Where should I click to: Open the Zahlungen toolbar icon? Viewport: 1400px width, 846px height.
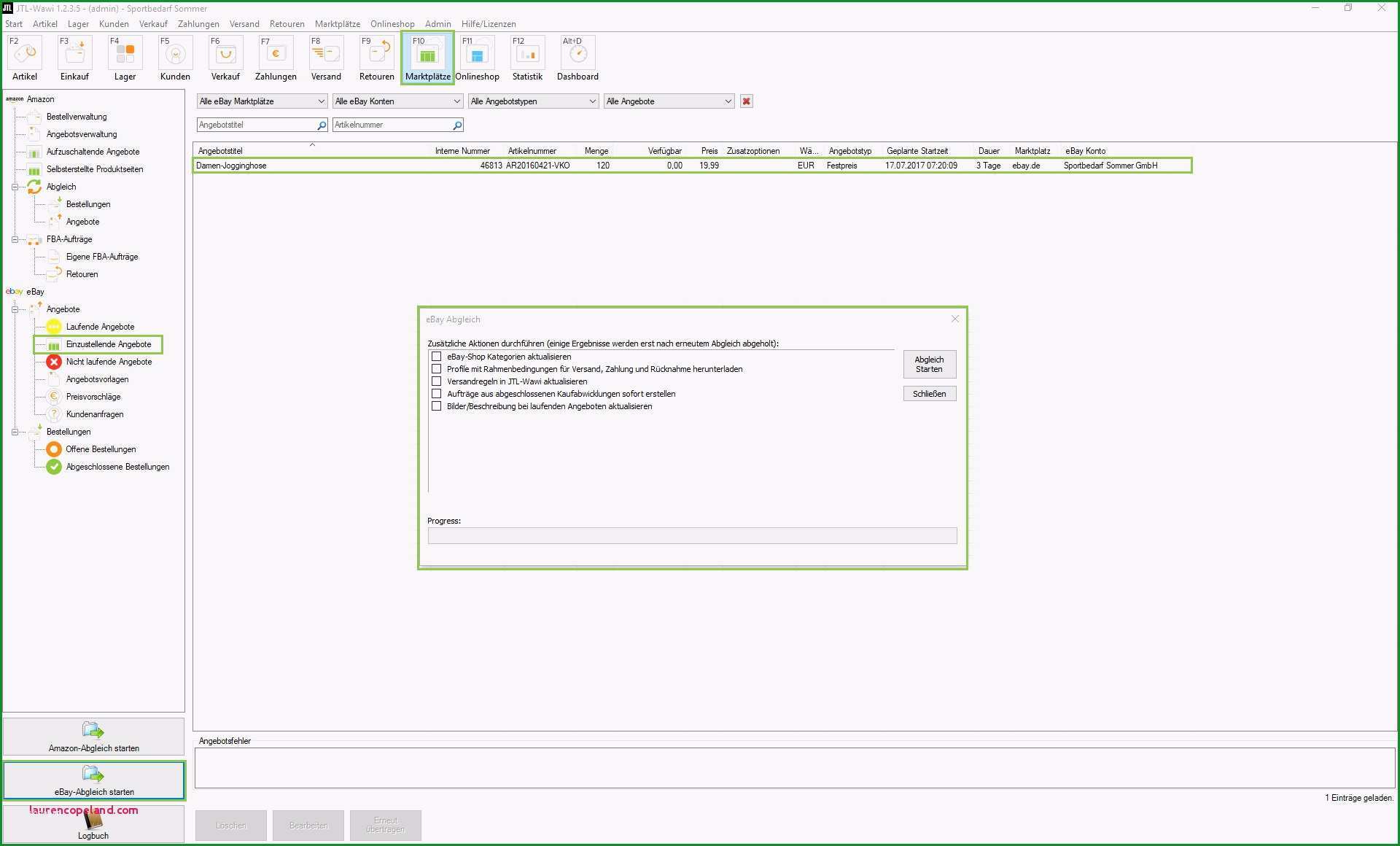coord(276,58)
